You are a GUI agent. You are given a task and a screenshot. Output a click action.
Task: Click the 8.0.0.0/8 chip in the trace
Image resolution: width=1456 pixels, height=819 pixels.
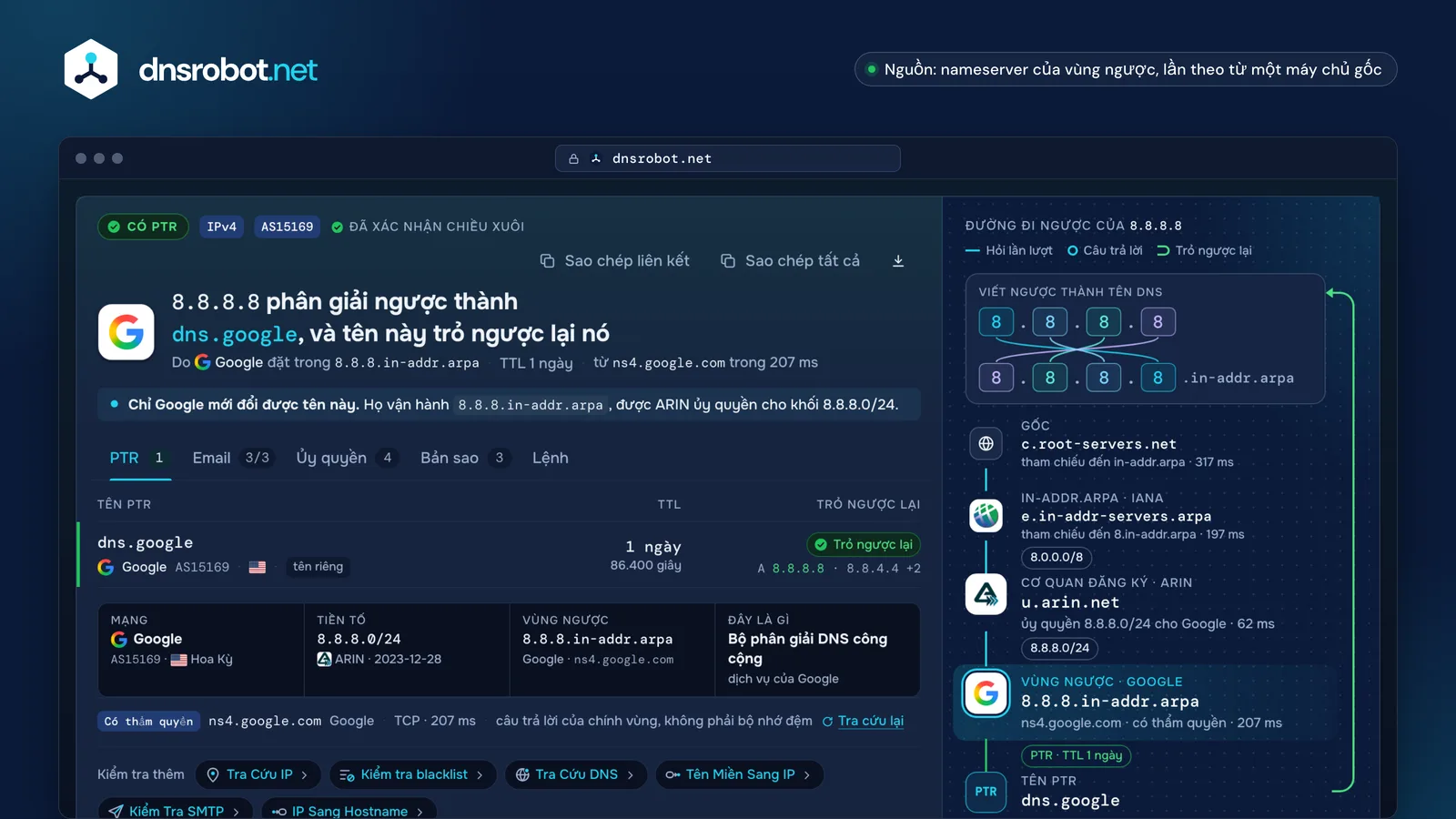click(x=1057, y=557)
